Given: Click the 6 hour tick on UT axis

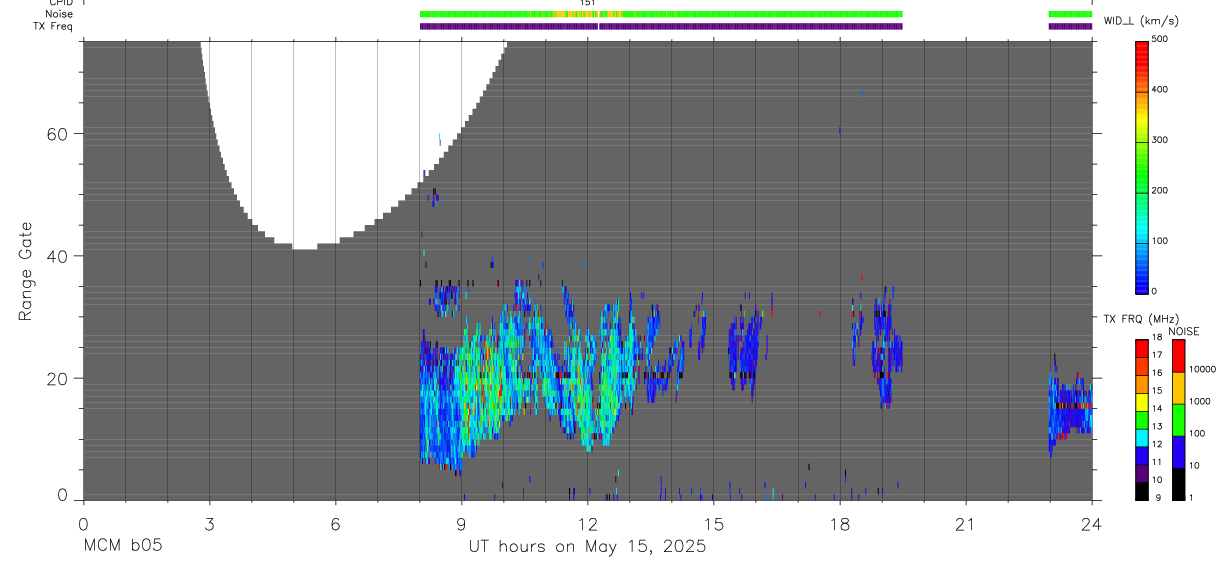Looking at the screenshot, I should pos(335,523).
